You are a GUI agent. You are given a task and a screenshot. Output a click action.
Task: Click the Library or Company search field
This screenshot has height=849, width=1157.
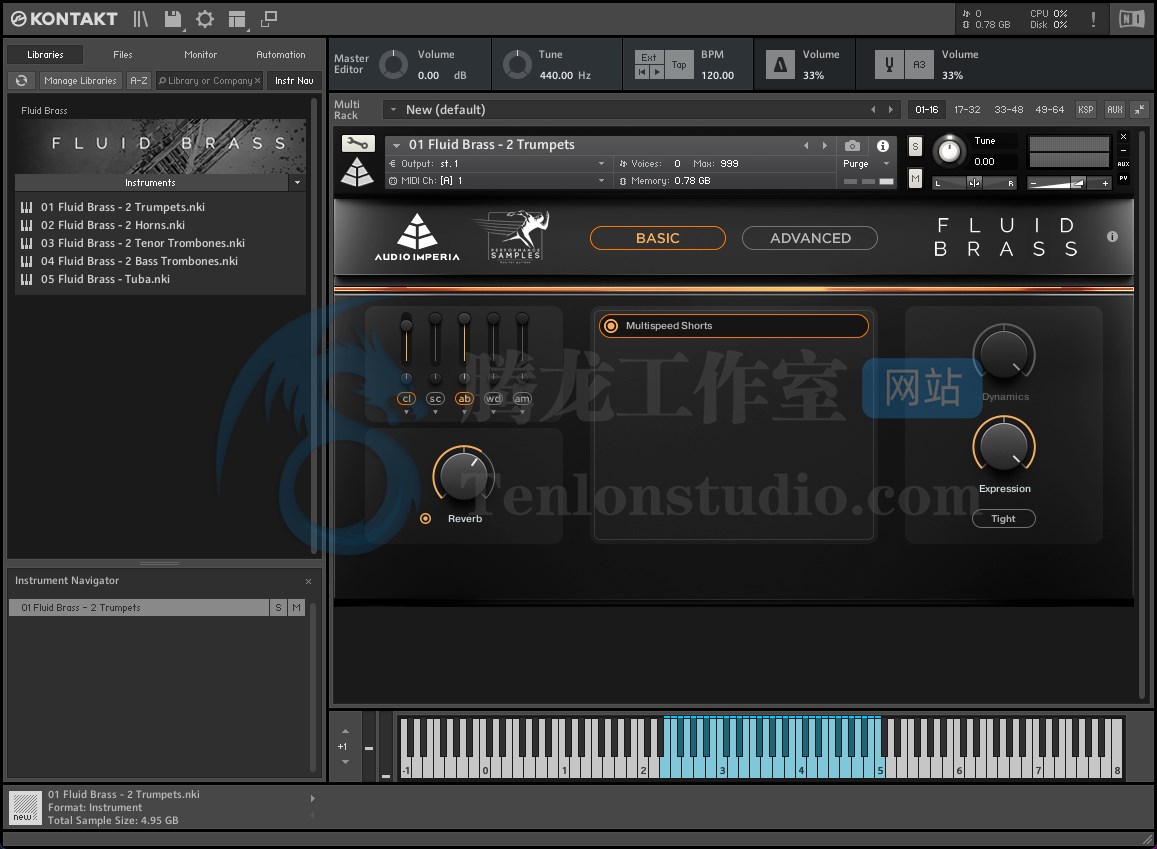tap(210, 80)
